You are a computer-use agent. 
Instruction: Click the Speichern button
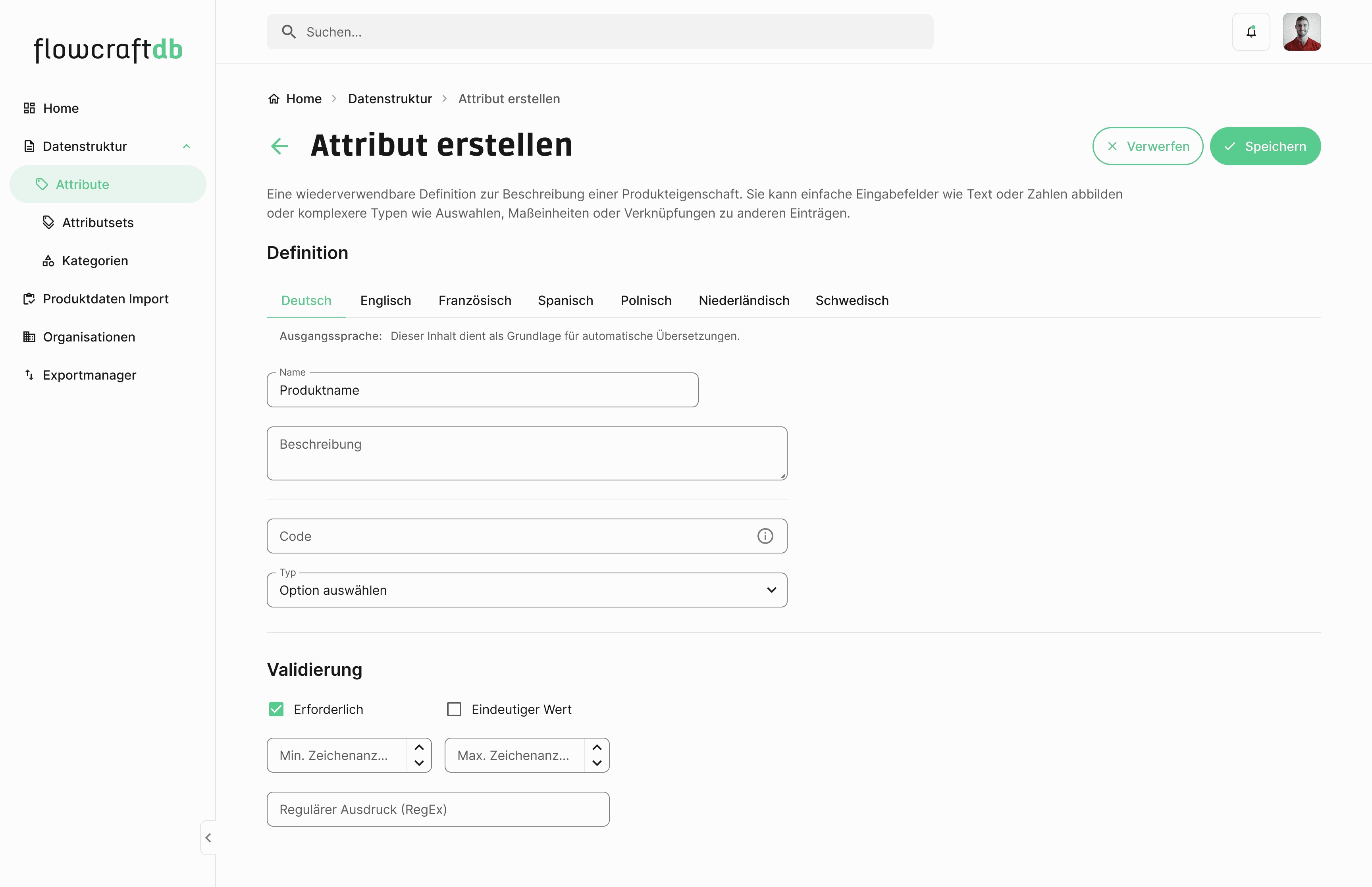[x=1265, y=146]
